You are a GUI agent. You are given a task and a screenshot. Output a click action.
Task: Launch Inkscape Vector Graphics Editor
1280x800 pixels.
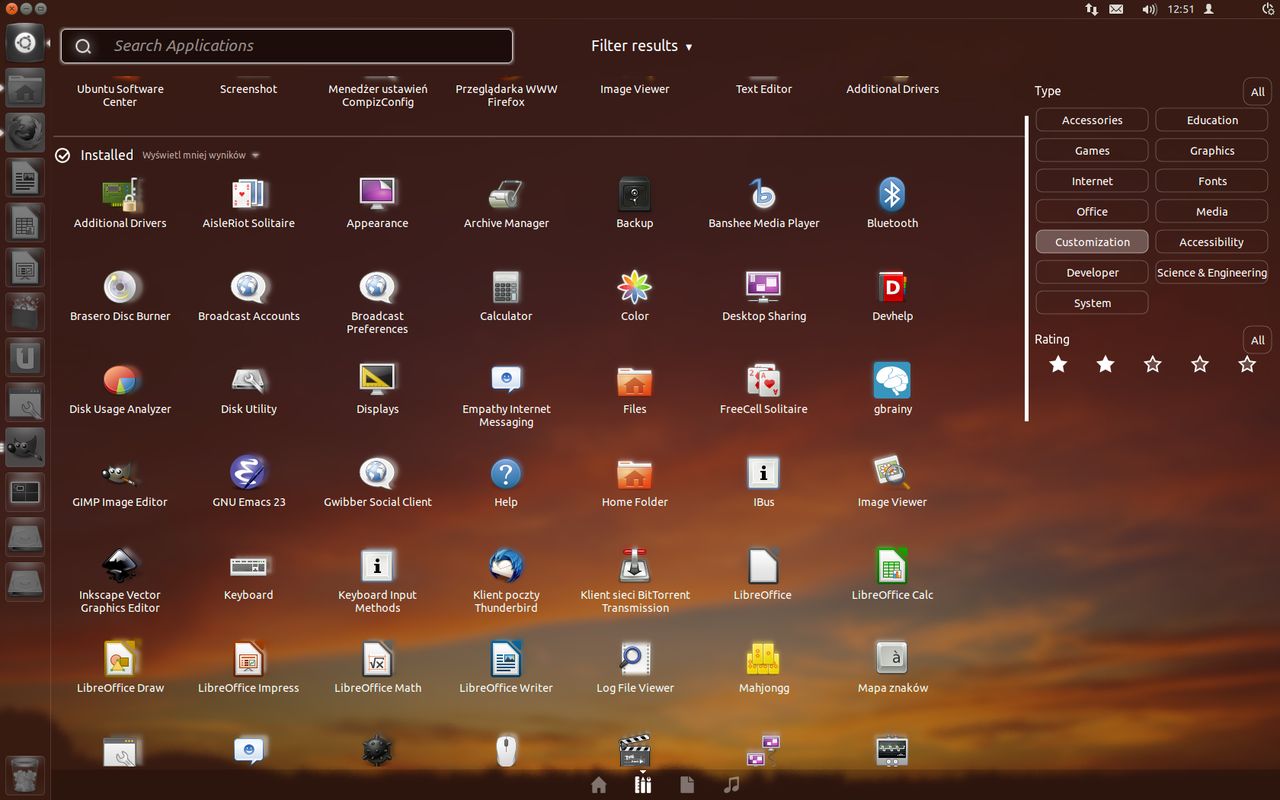coord(120,581)
